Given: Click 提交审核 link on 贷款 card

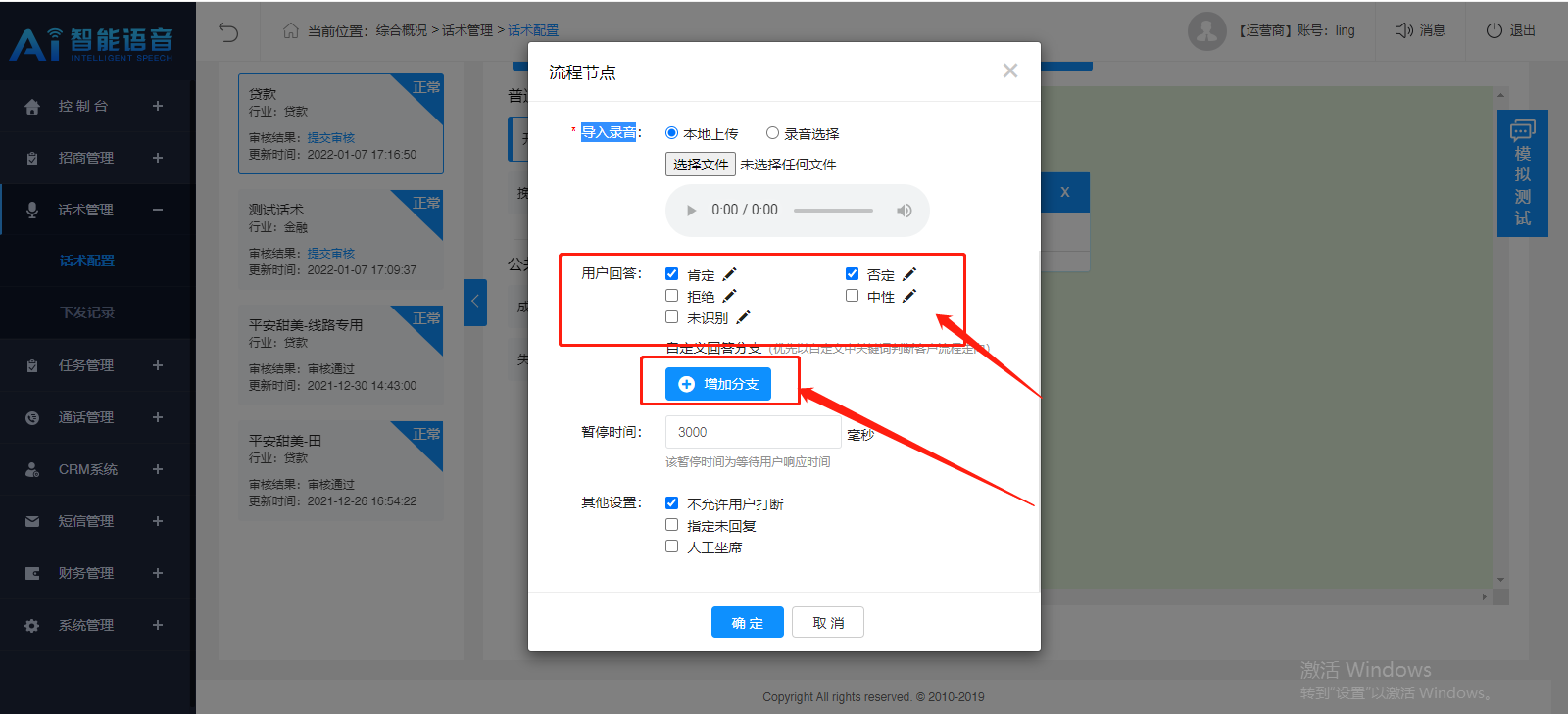Looking at the screenshot, I should coord(331,138).
